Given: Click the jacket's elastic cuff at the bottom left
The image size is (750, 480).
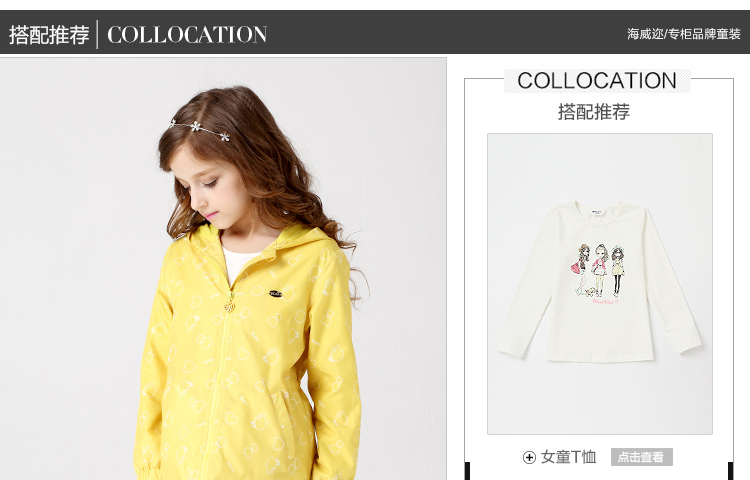Looking at the screenshot, I should [x=148, y=471].
